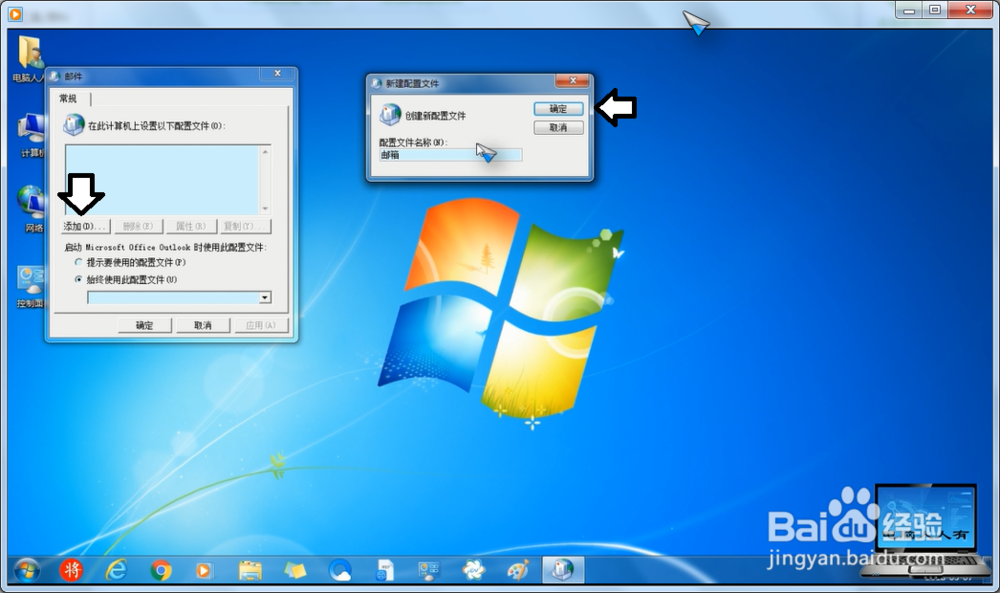This screenshot has width=1000, height=593.
Task: Click the 复制 button in Mail dialog
Action: 245,226
